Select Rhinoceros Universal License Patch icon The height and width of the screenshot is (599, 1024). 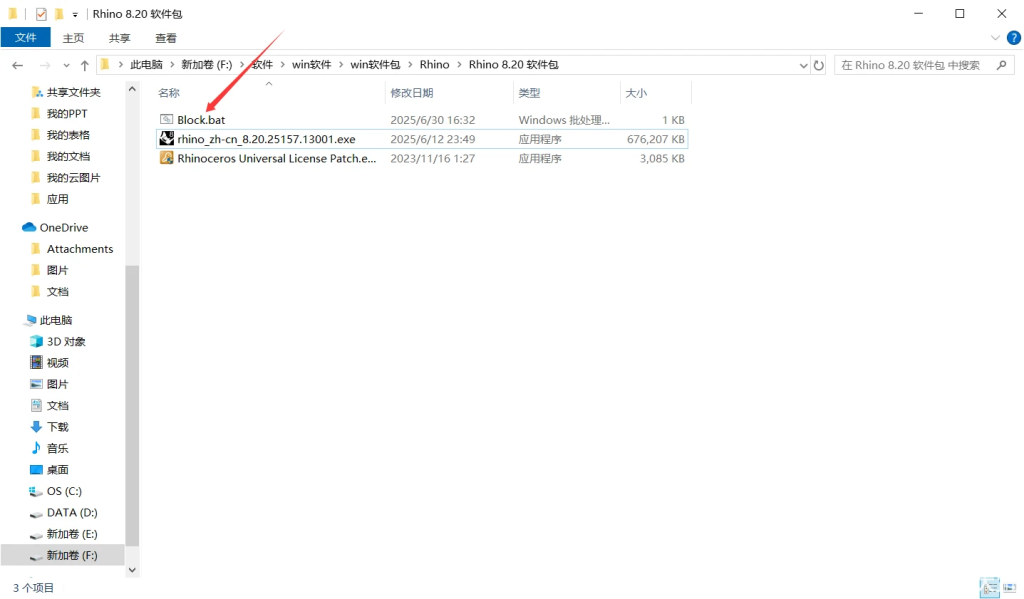coord(167,158)
